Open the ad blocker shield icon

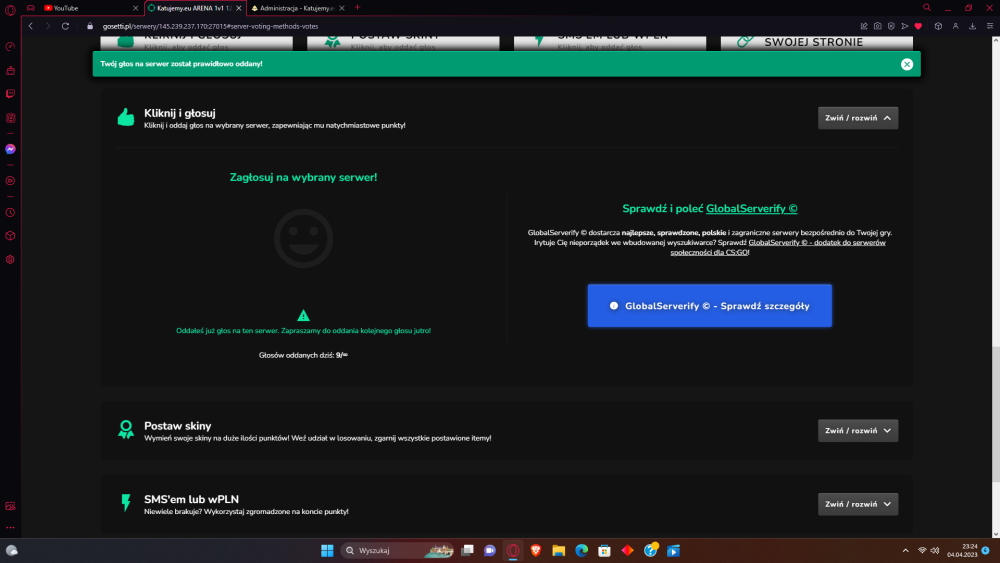tap(891, 26)
